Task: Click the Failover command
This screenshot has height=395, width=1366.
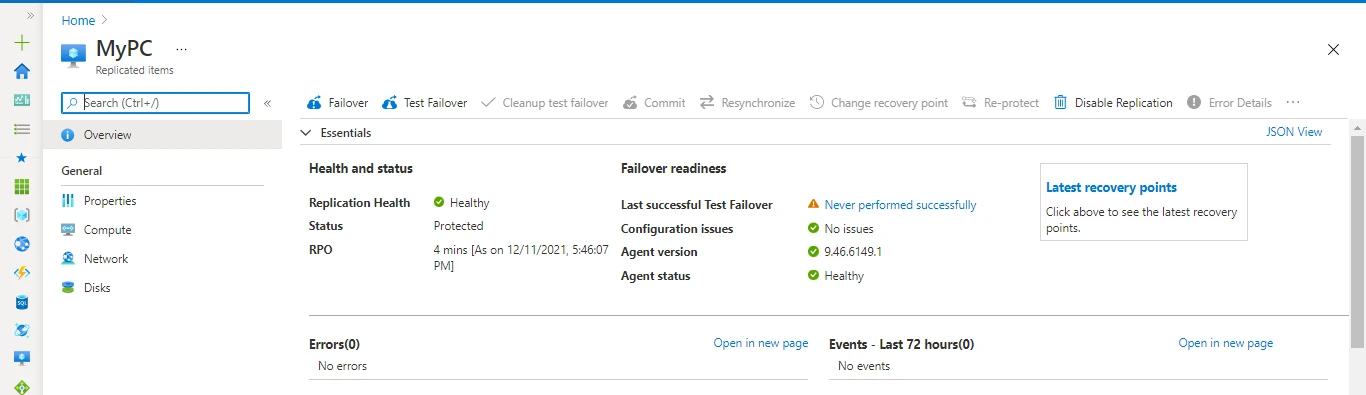Action: click(x=337, y=103)
